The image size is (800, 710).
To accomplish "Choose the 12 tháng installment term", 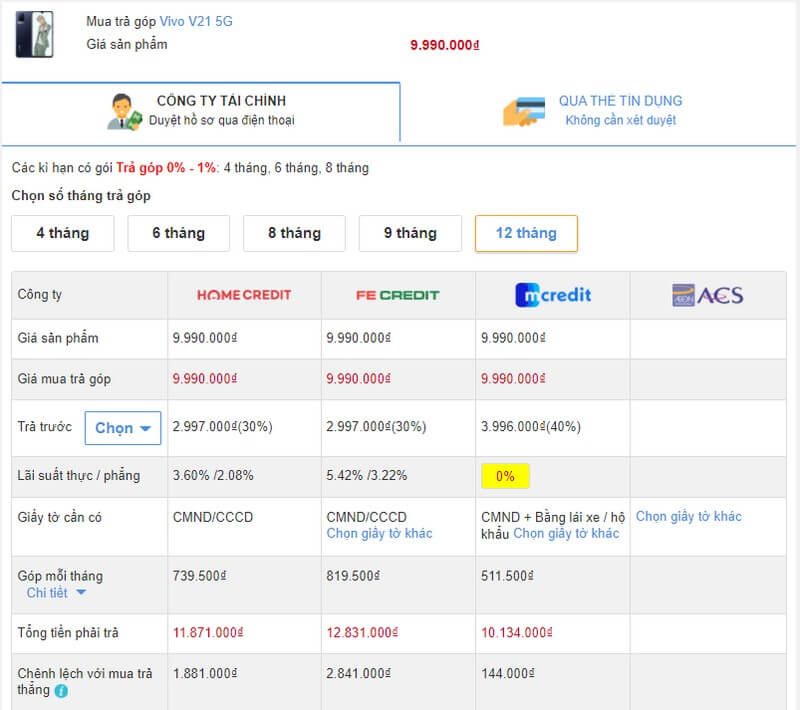I will (526, 234).
